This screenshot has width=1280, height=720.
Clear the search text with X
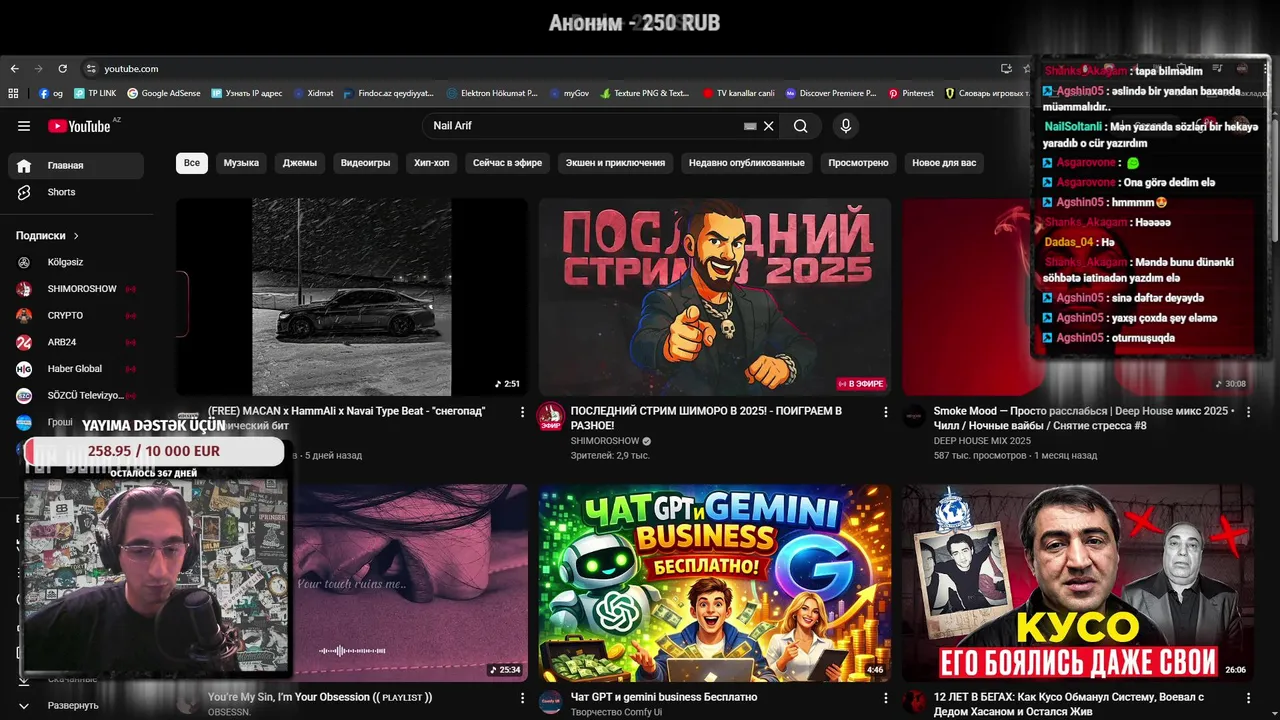[769, 126]
